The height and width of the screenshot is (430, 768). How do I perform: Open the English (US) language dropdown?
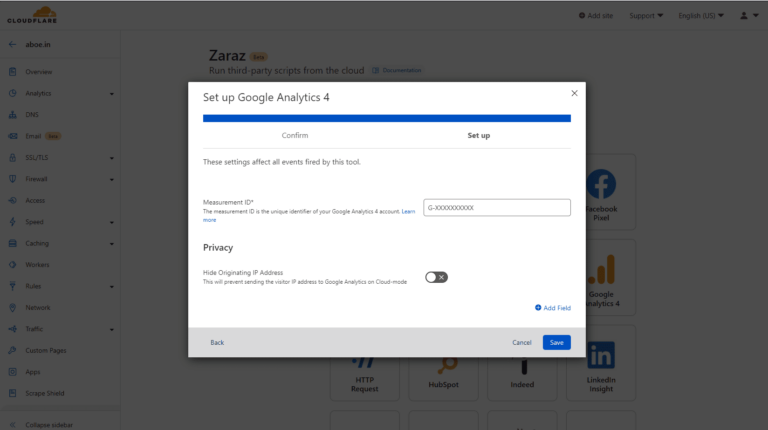point(701,16)
